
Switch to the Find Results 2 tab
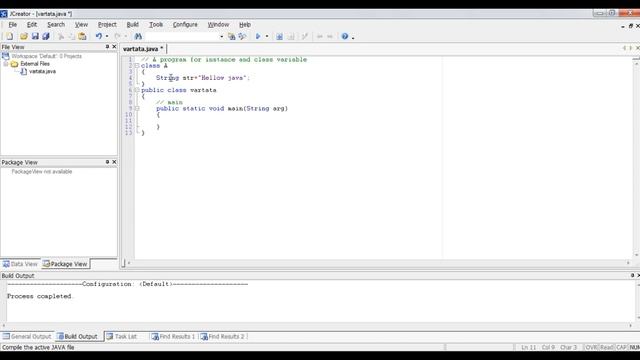point(223,337)
